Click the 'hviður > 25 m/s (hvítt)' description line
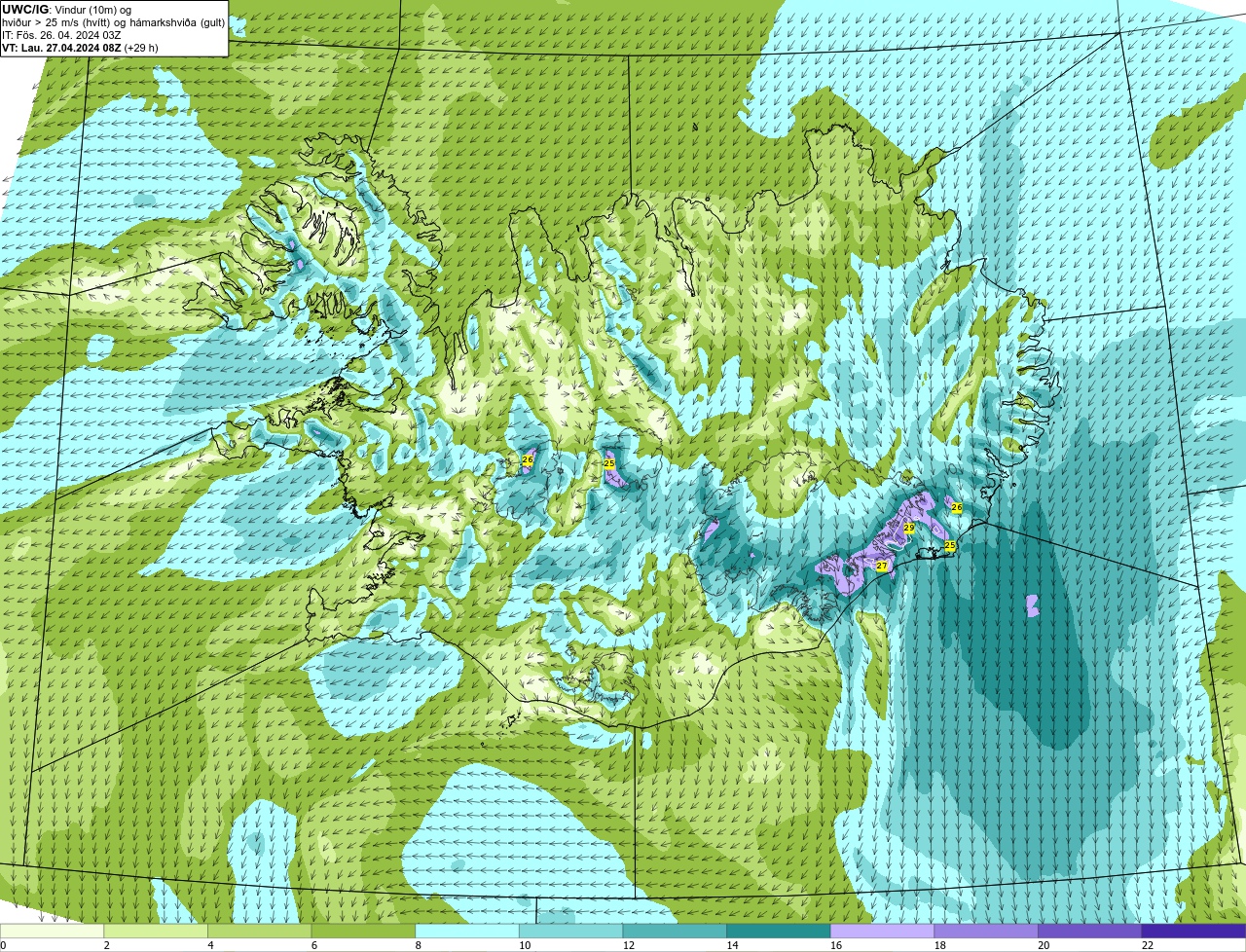This screenshot has width=1246, height=952. pyautogui.click(x=113, y=22)
